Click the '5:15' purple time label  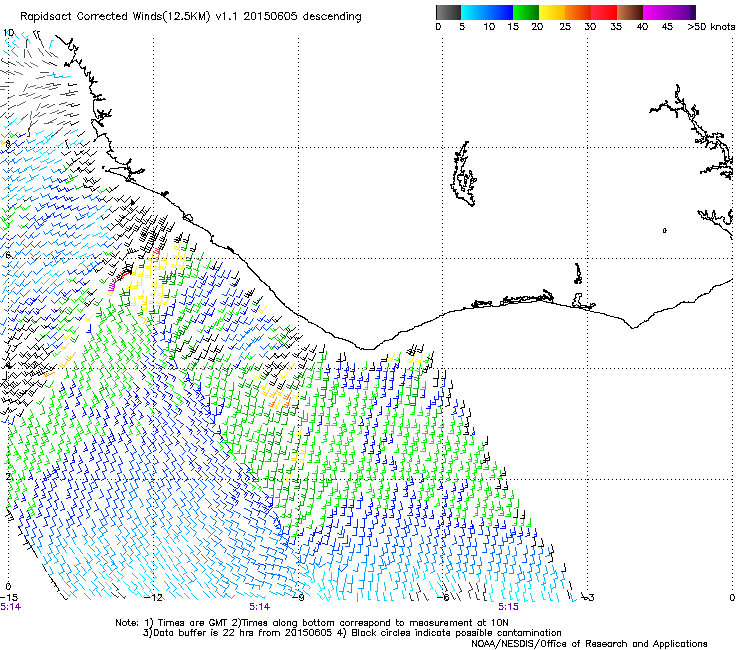point(508,607)
